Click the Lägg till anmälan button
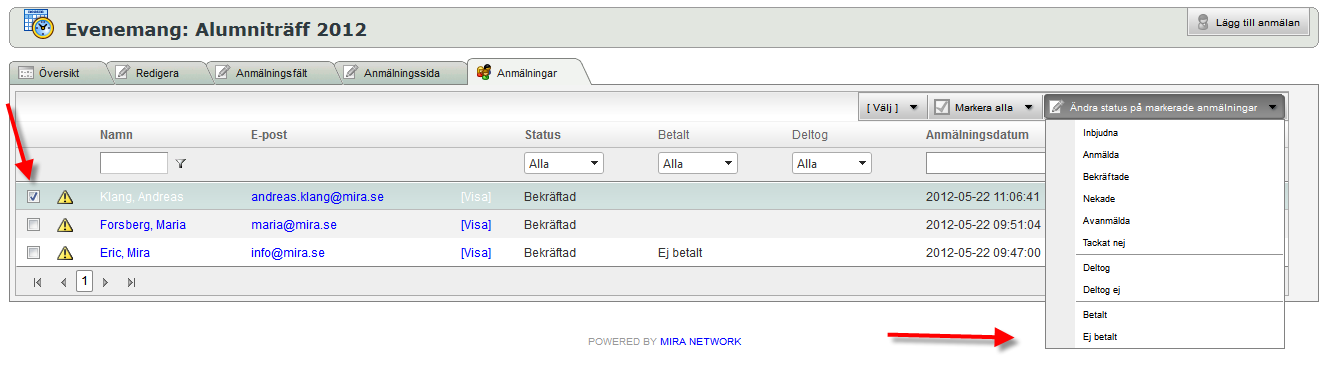1333x373 pixels. [x=1248, y=23]
